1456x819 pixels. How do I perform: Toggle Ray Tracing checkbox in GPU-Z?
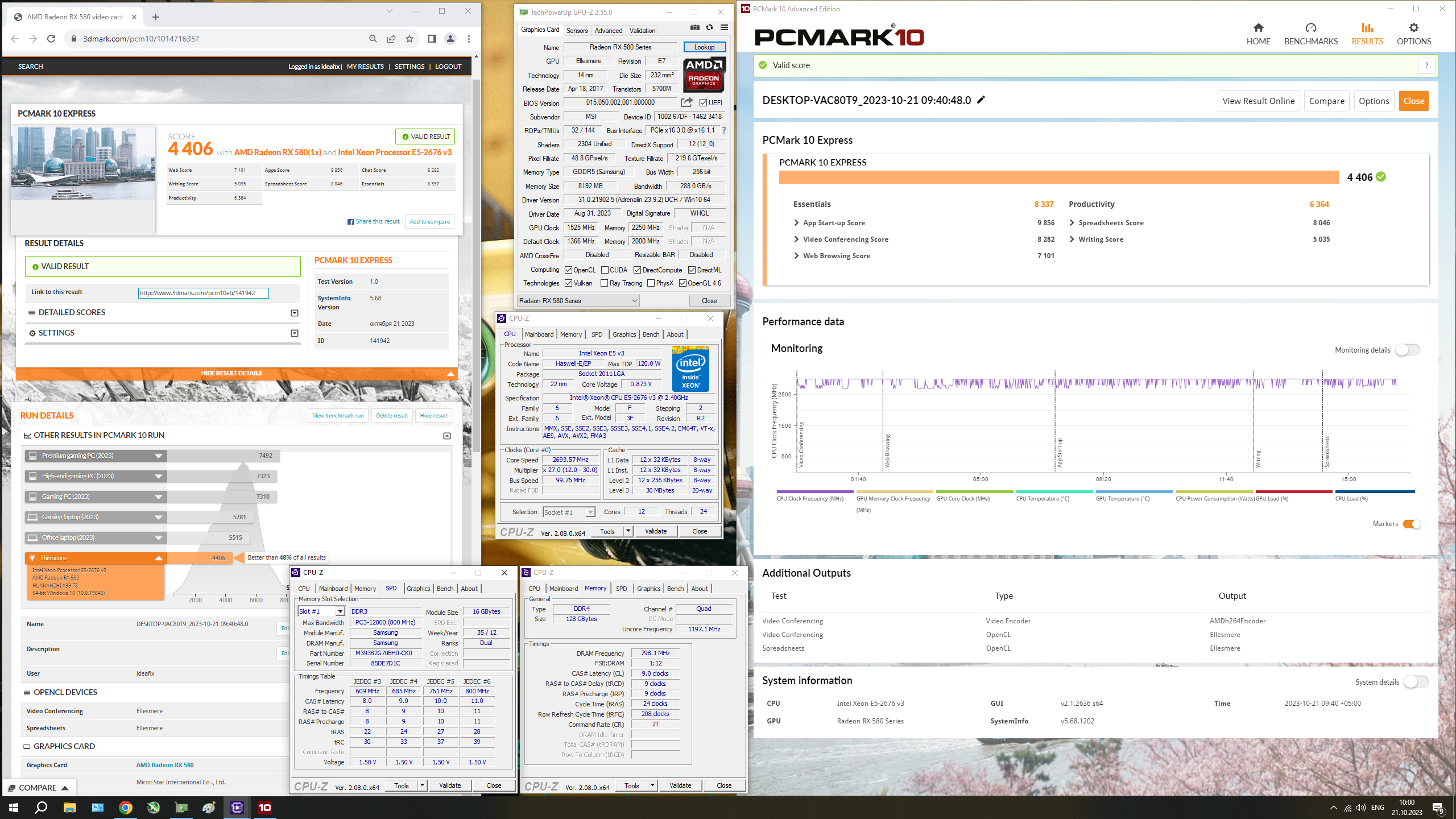coord(605,283)
